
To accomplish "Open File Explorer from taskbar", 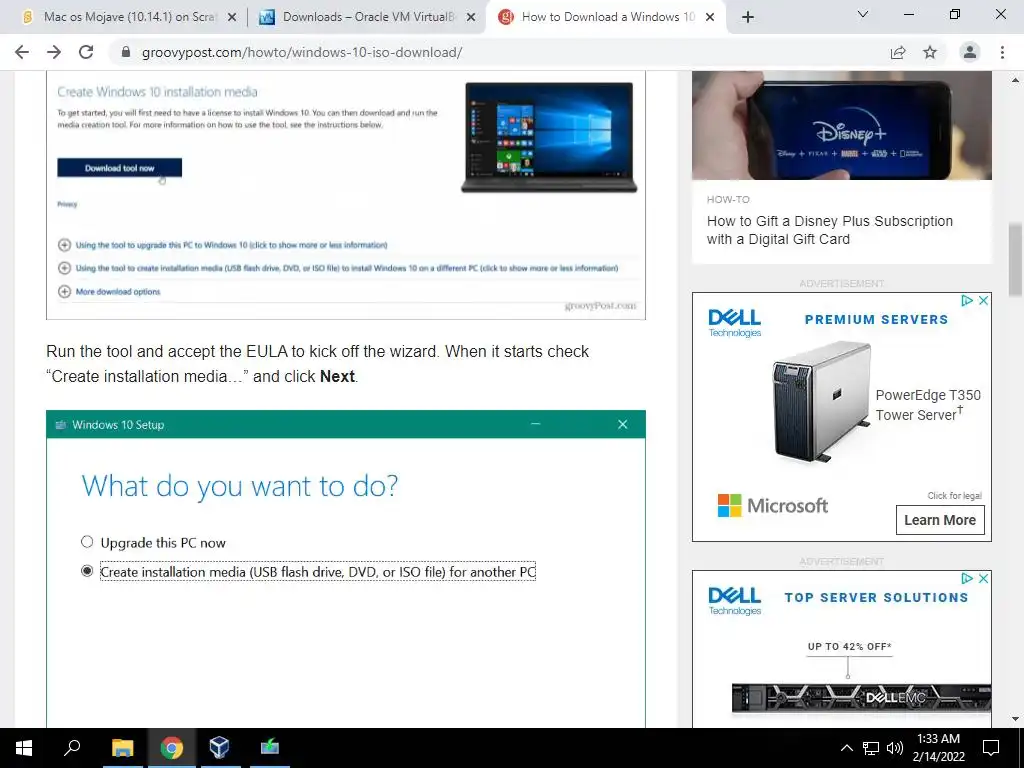I will (x=122, y=748).
